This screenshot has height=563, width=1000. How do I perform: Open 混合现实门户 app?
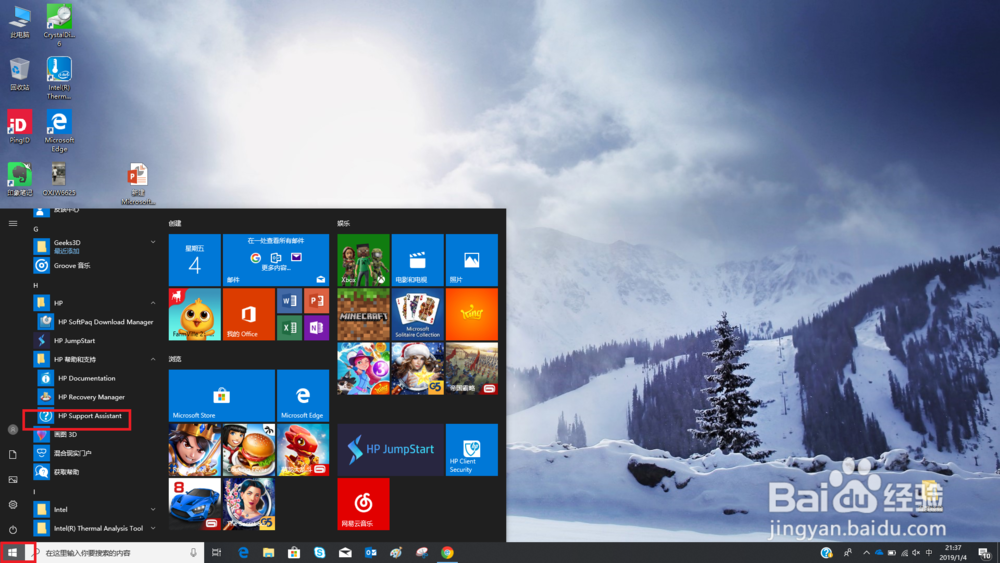(72, 453)
